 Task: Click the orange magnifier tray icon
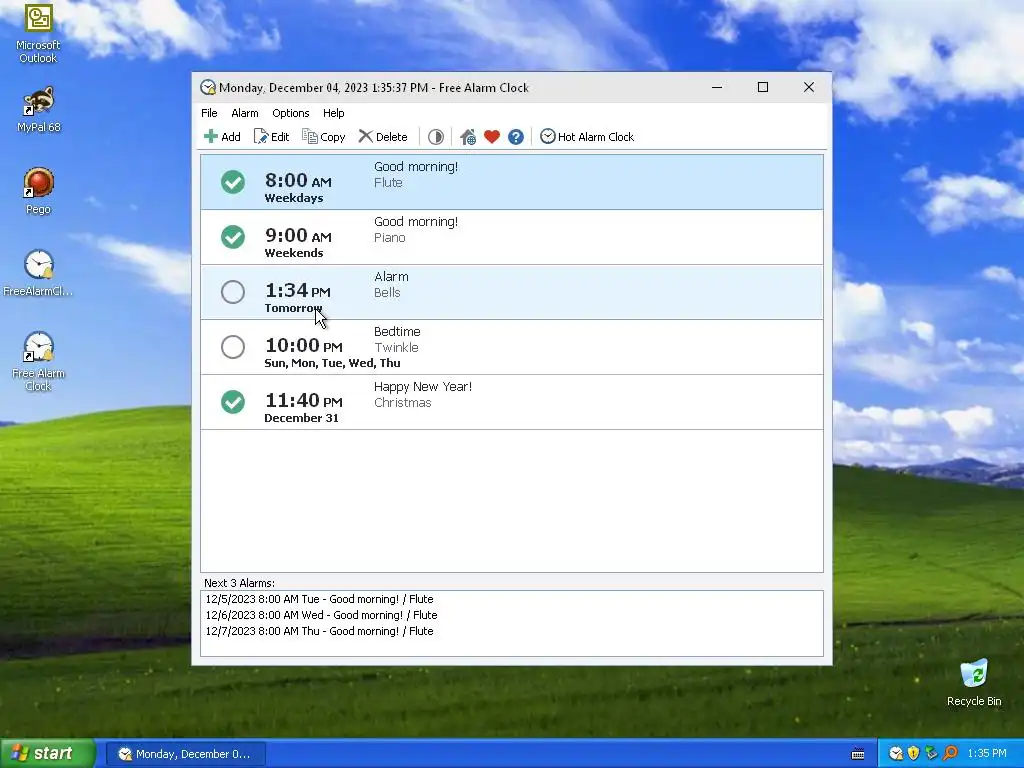(950, 754)
